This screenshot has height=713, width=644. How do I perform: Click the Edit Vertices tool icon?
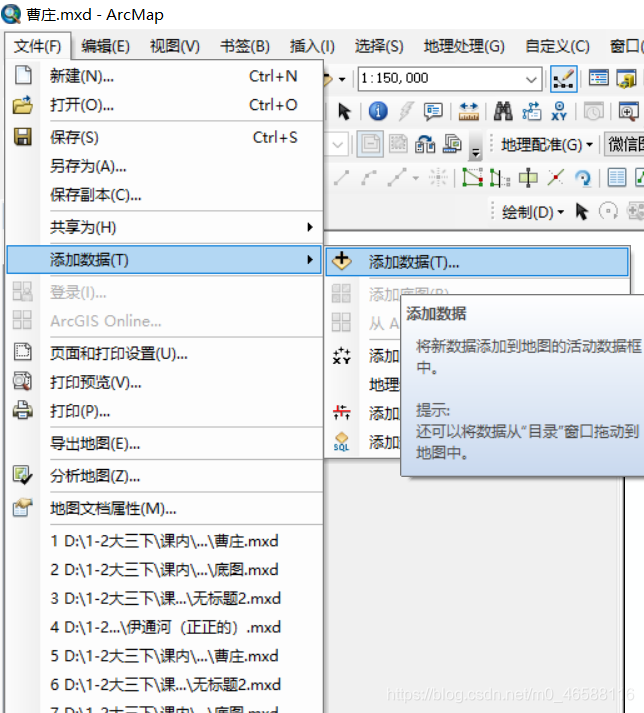(472, 177)
